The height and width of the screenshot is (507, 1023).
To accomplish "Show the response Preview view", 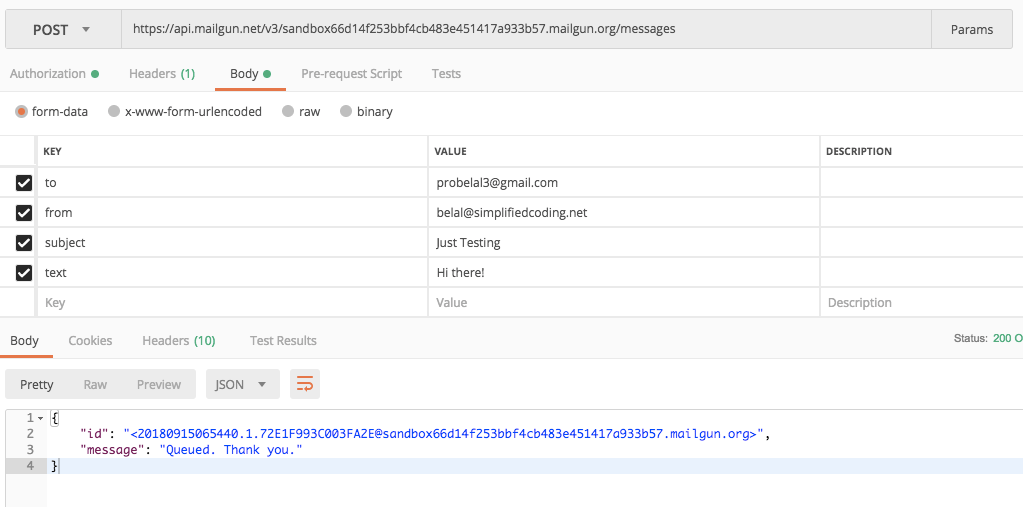I will 159,384.
